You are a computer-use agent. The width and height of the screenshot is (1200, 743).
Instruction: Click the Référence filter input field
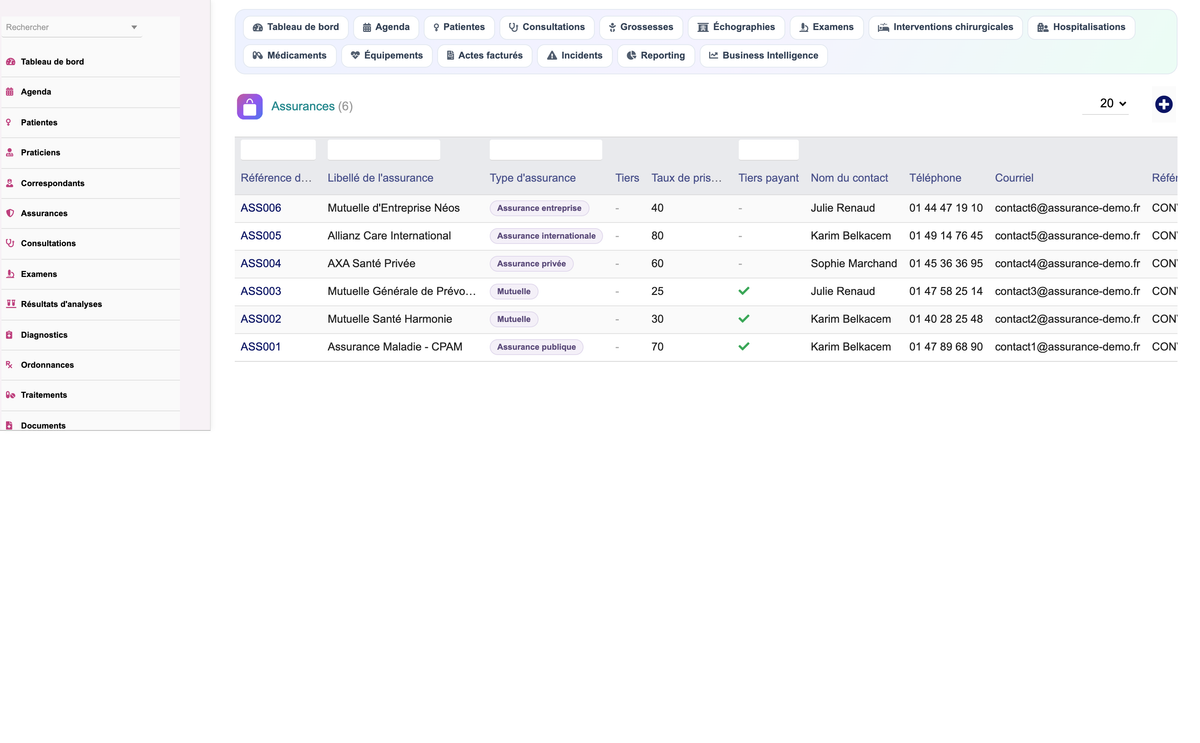(x=278, y=150)
